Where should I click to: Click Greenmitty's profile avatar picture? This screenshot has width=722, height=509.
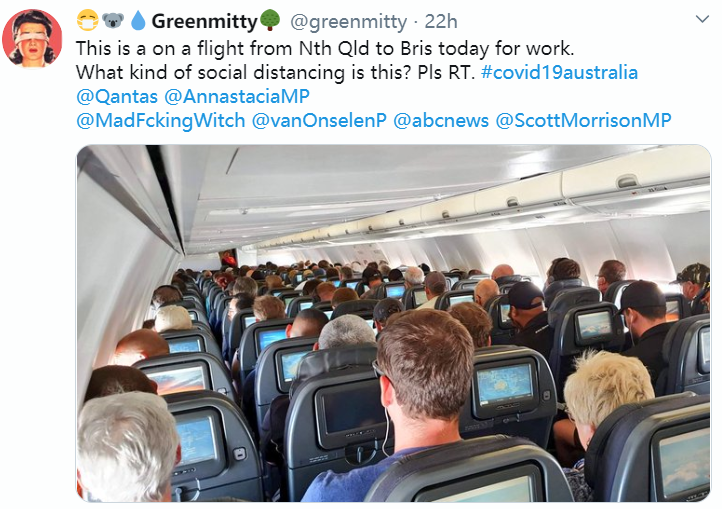31,39
